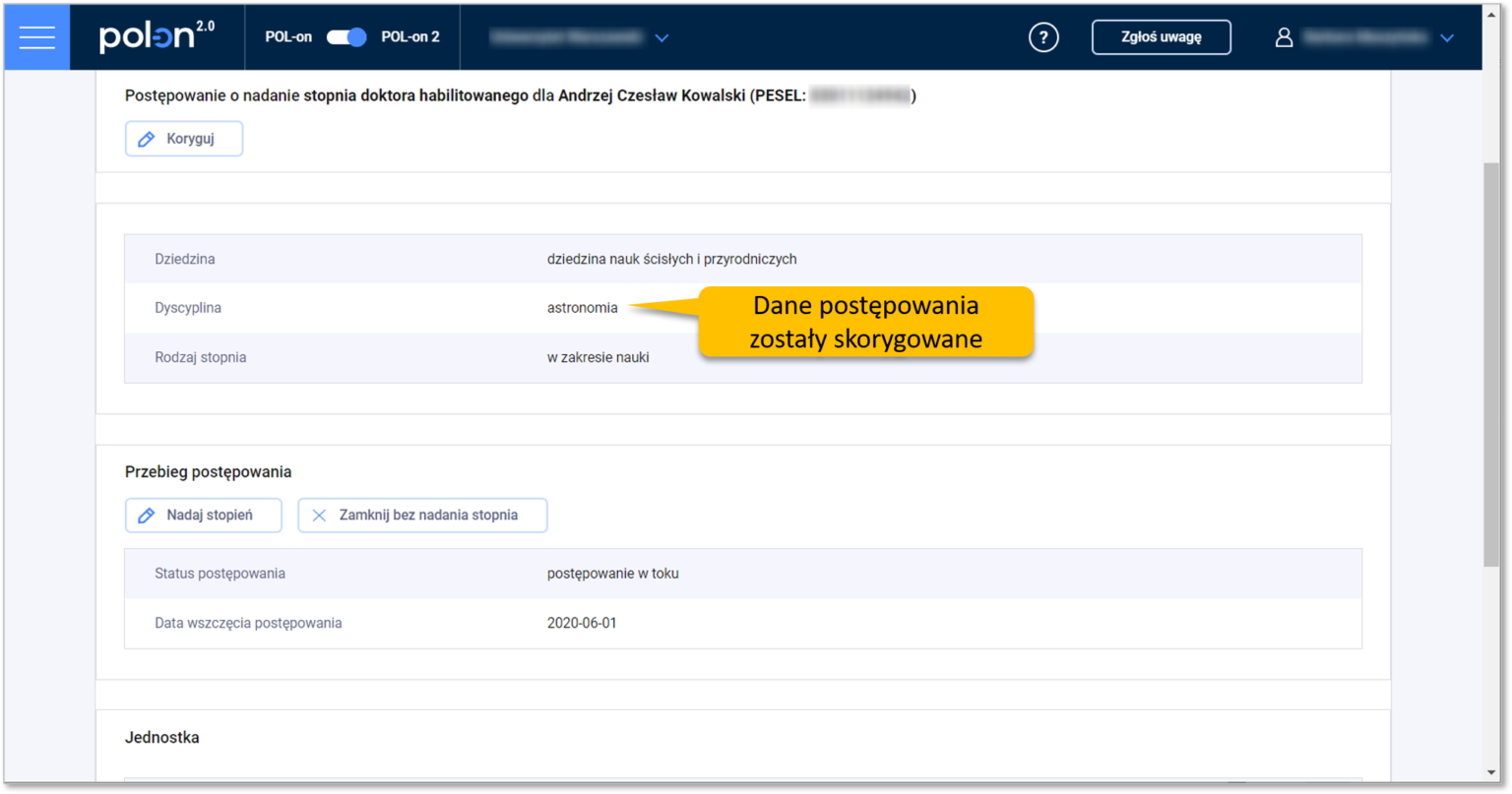Select the POL-on 2 label
This screenshot has width=1512, height=794.
pos(410,37)
